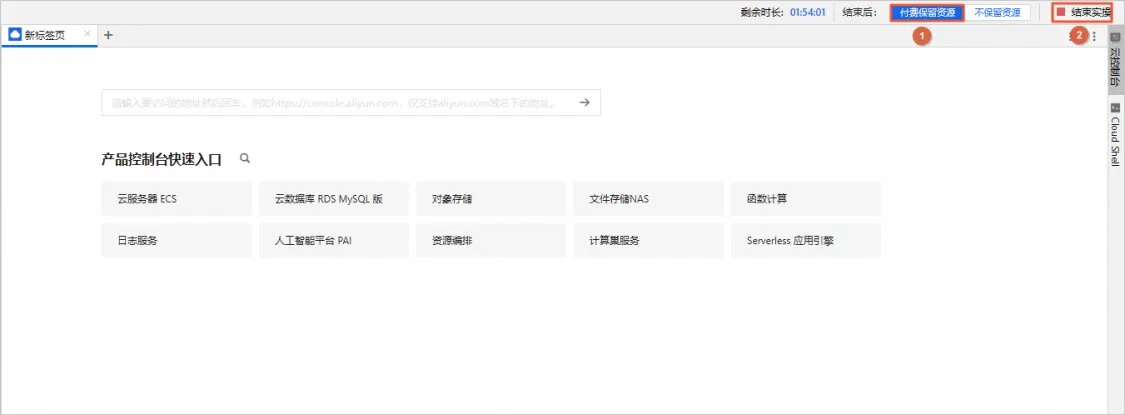Open the 对象存储 shortcut

490,199
